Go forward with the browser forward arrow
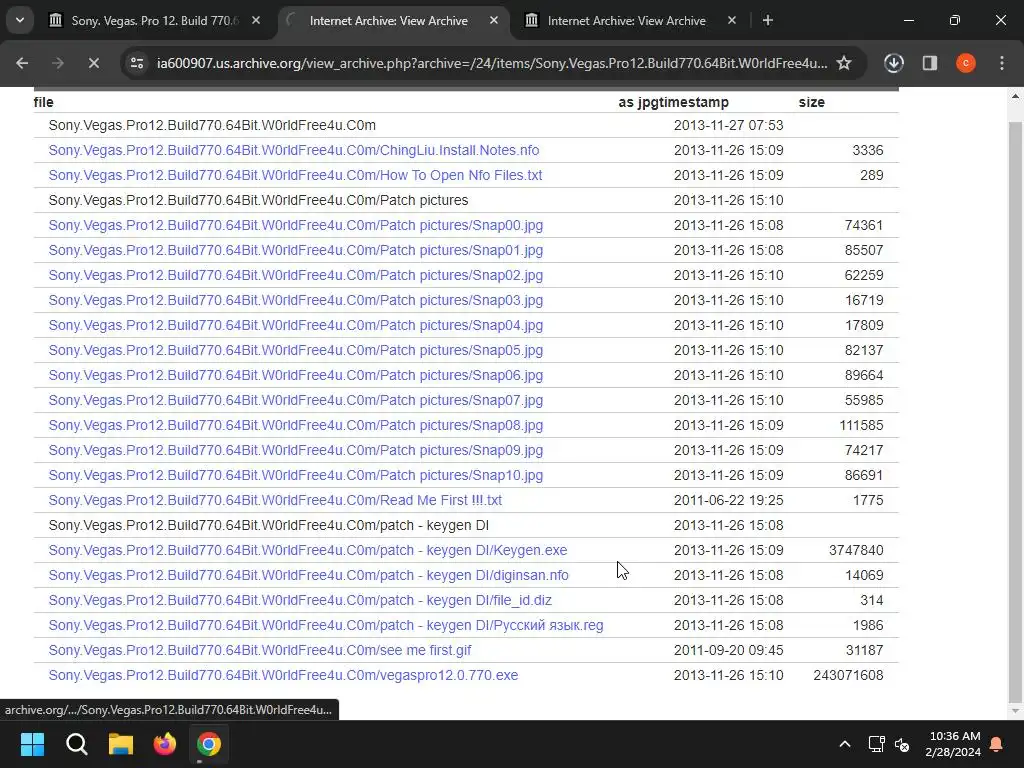 point(57,63)
